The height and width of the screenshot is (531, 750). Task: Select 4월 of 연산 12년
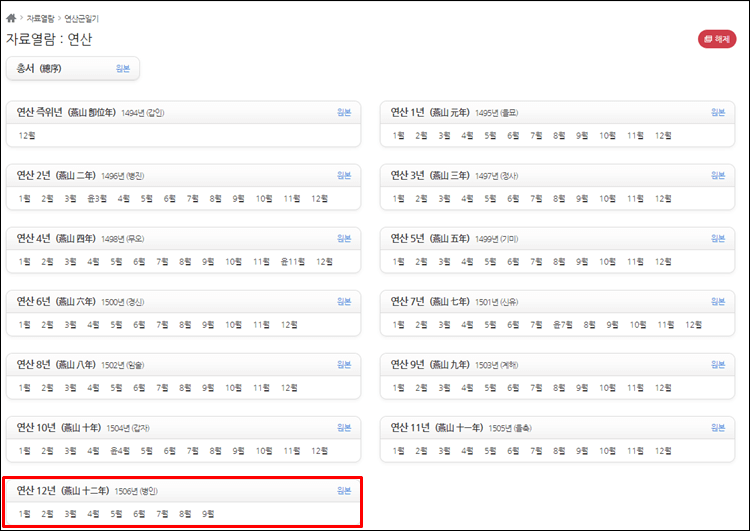tap(93, 514)
